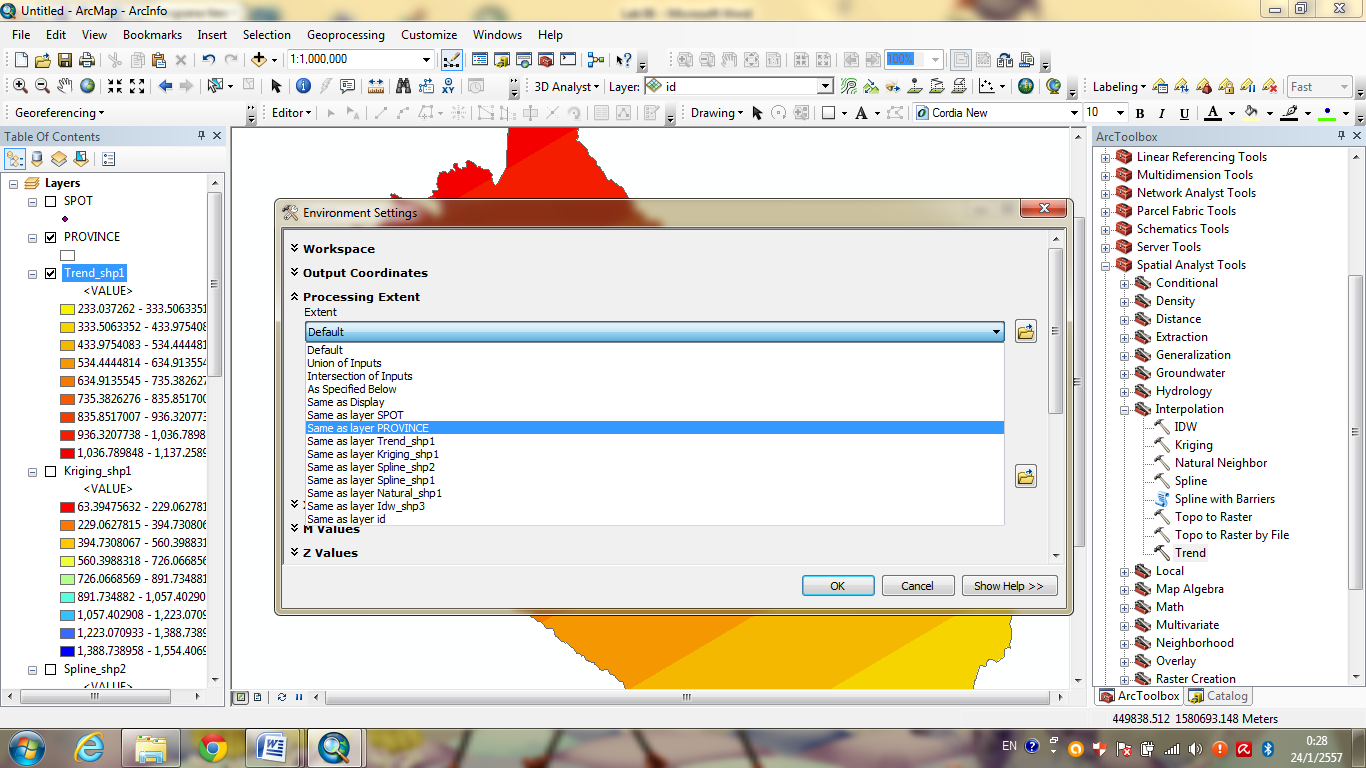Select the Measure ruler tool
Viewport: 1366px width, 768px height.
click(x=376, y=86)
